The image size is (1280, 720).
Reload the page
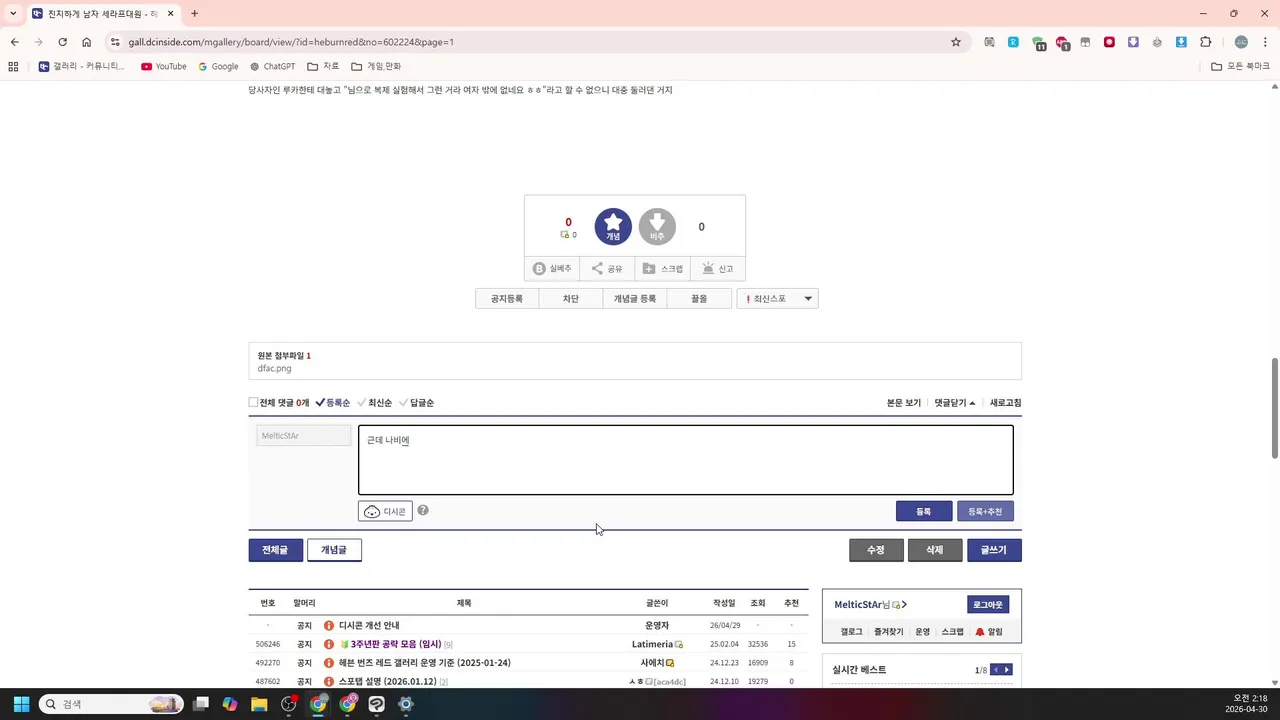(x=62, y=42)
